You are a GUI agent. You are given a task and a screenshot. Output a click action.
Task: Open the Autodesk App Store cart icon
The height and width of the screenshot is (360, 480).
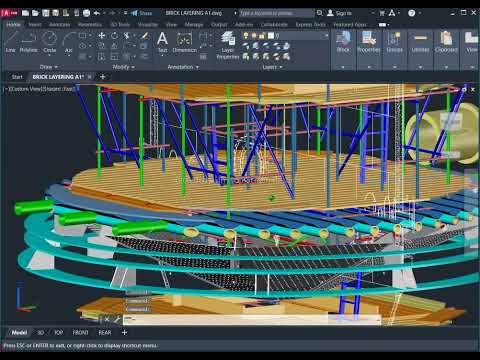[382, 13]
